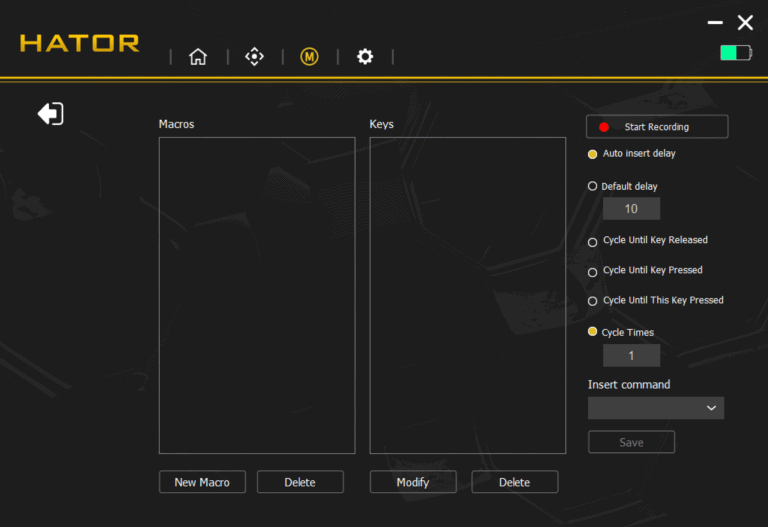Click the green battery status indicator

(x=735, y=52)
